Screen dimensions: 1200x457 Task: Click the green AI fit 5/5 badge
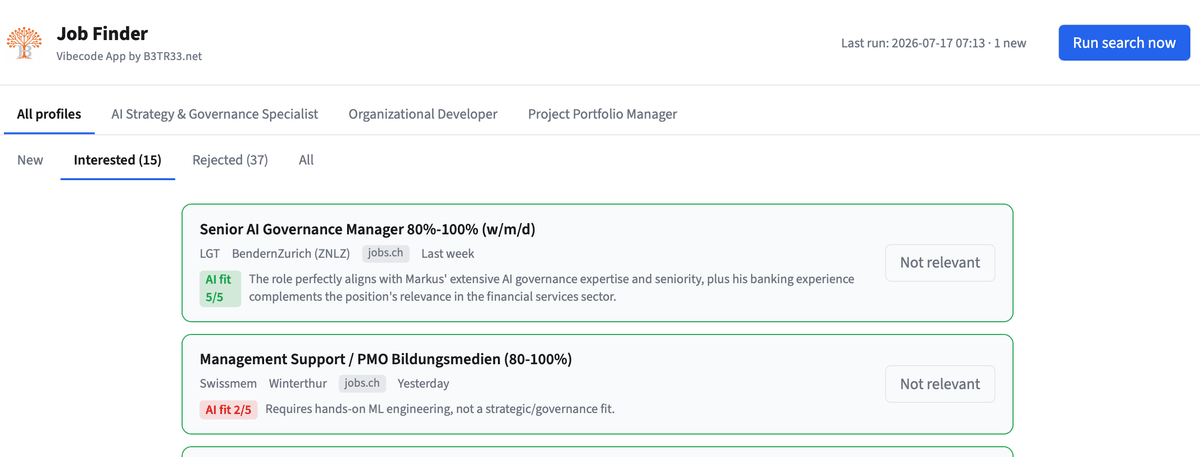click(220, 288)
